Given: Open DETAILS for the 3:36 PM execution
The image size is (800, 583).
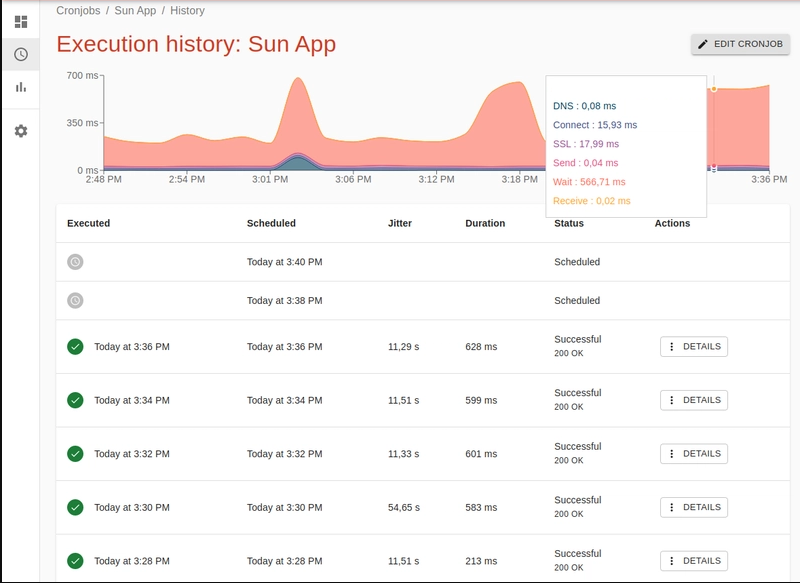Looking at the screenshot, I should 694,347.
